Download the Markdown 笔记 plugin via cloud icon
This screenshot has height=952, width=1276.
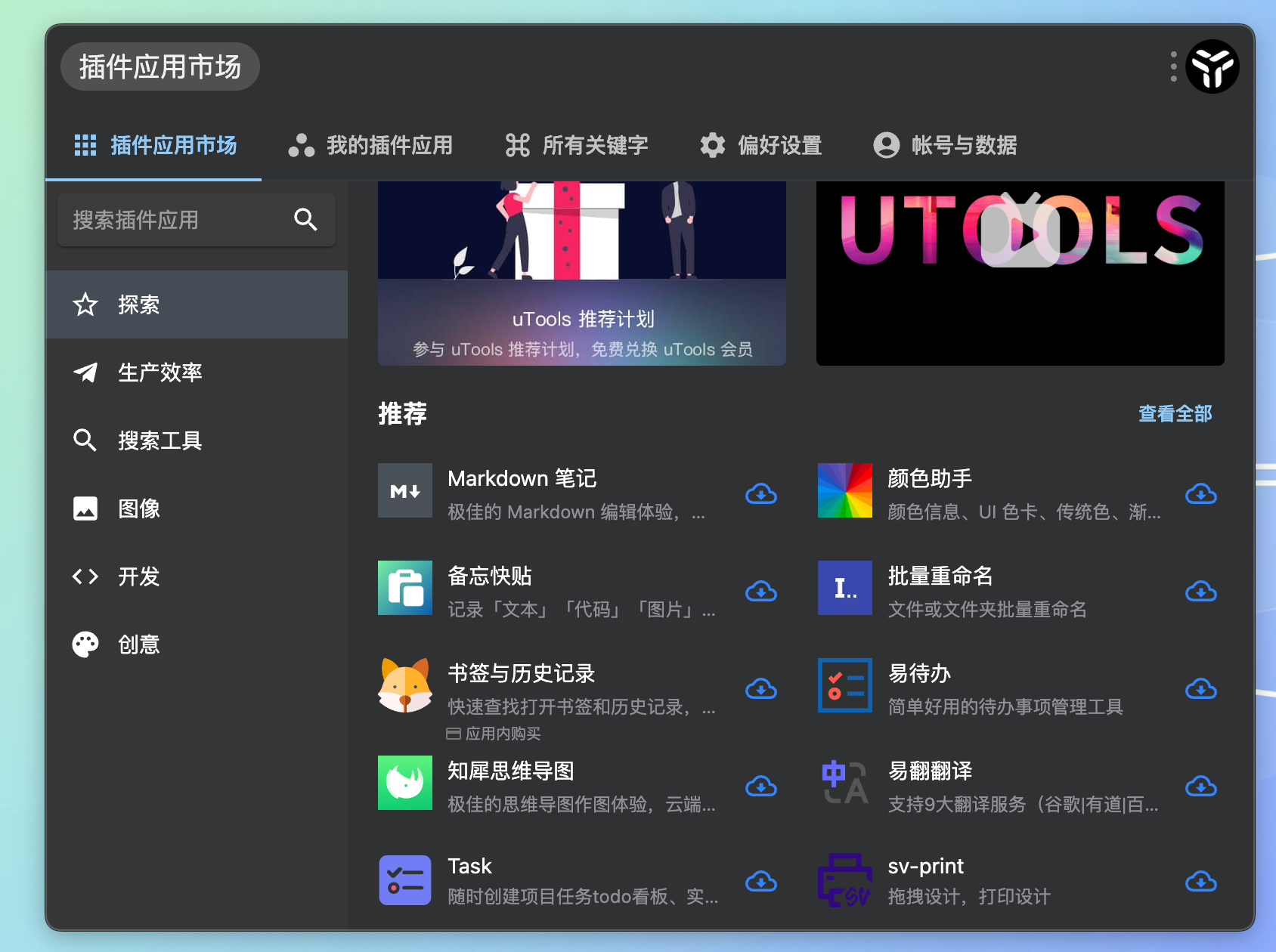click(761, 494)
